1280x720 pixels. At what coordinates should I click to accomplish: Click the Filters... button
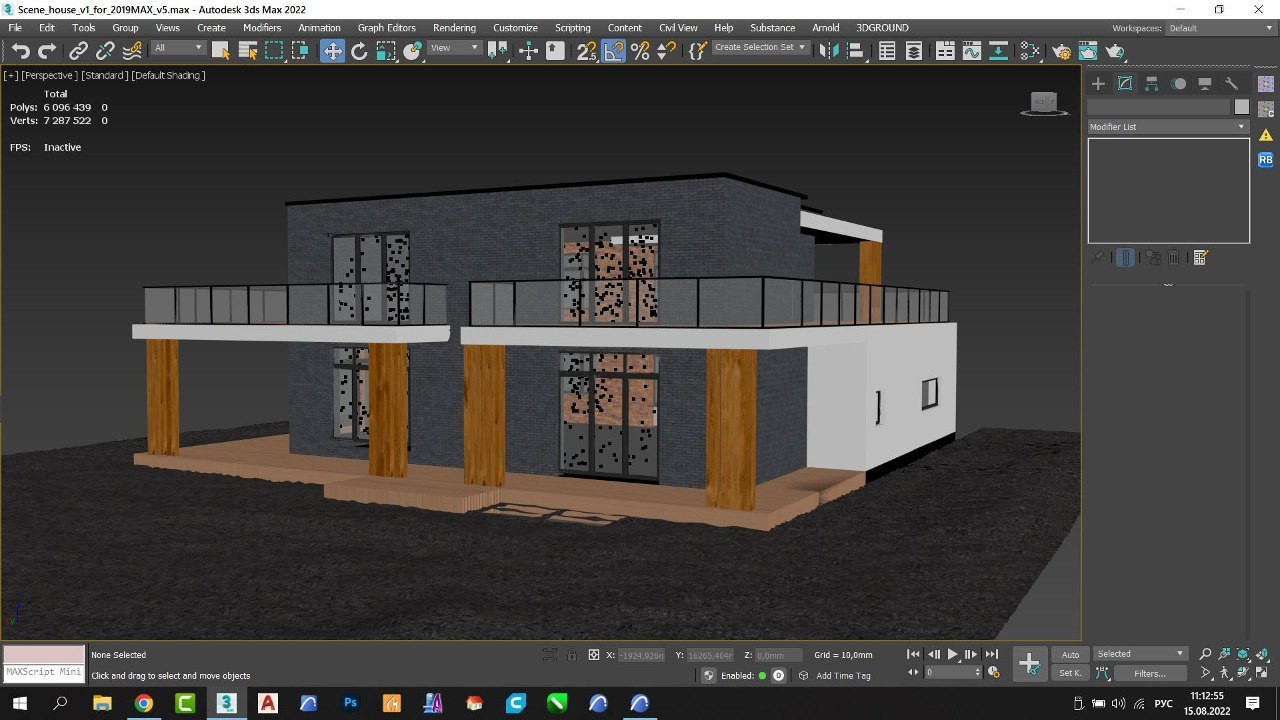click(x=1149, y=673)
